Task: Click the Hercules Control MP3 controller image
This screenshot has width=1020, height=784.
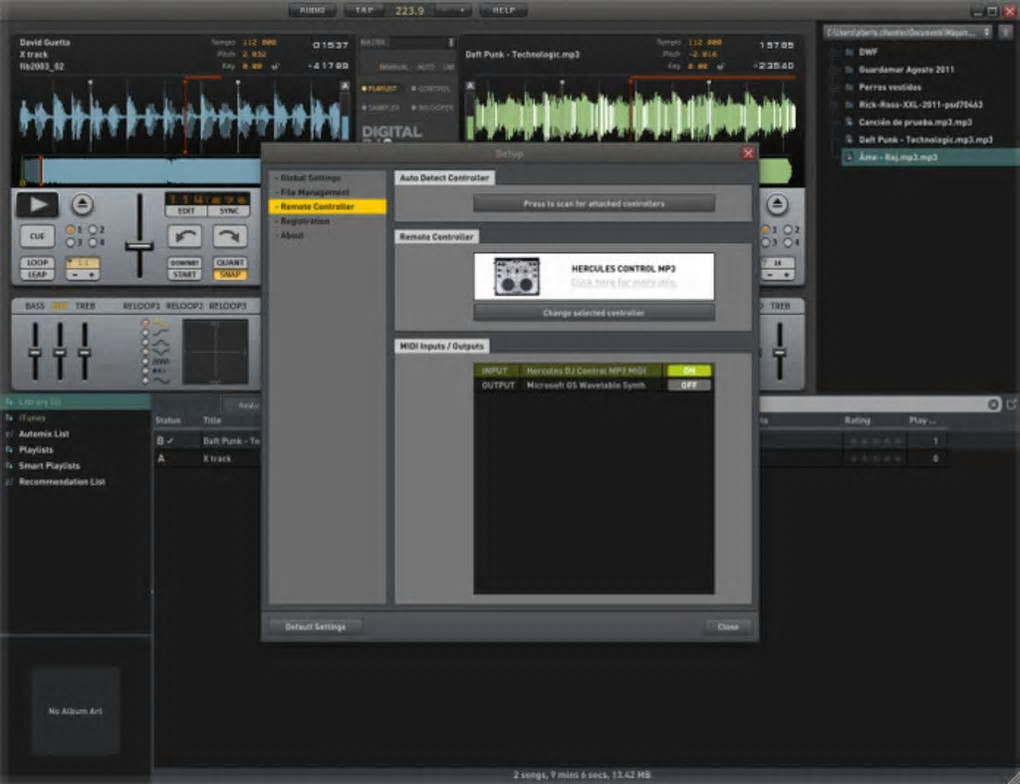Action: 517,277
